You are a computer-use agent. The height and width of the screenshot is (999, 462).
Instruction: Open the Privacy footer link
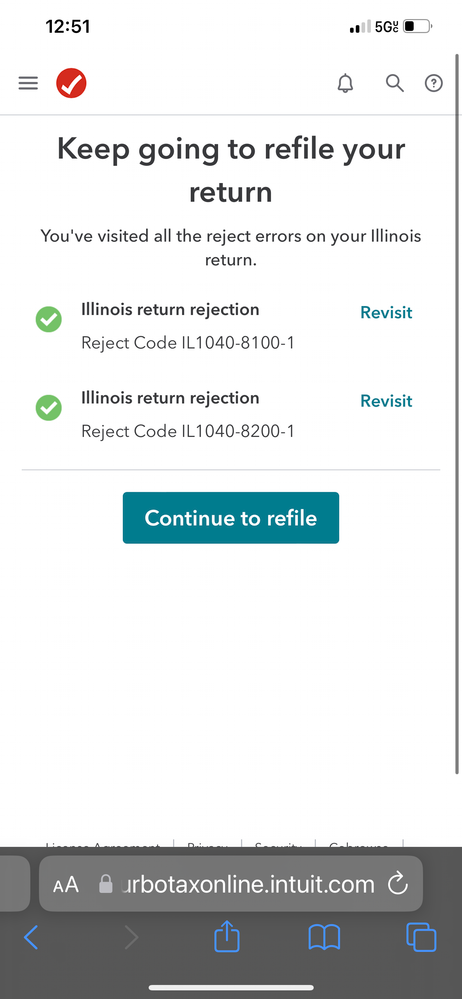coord(208,845)
